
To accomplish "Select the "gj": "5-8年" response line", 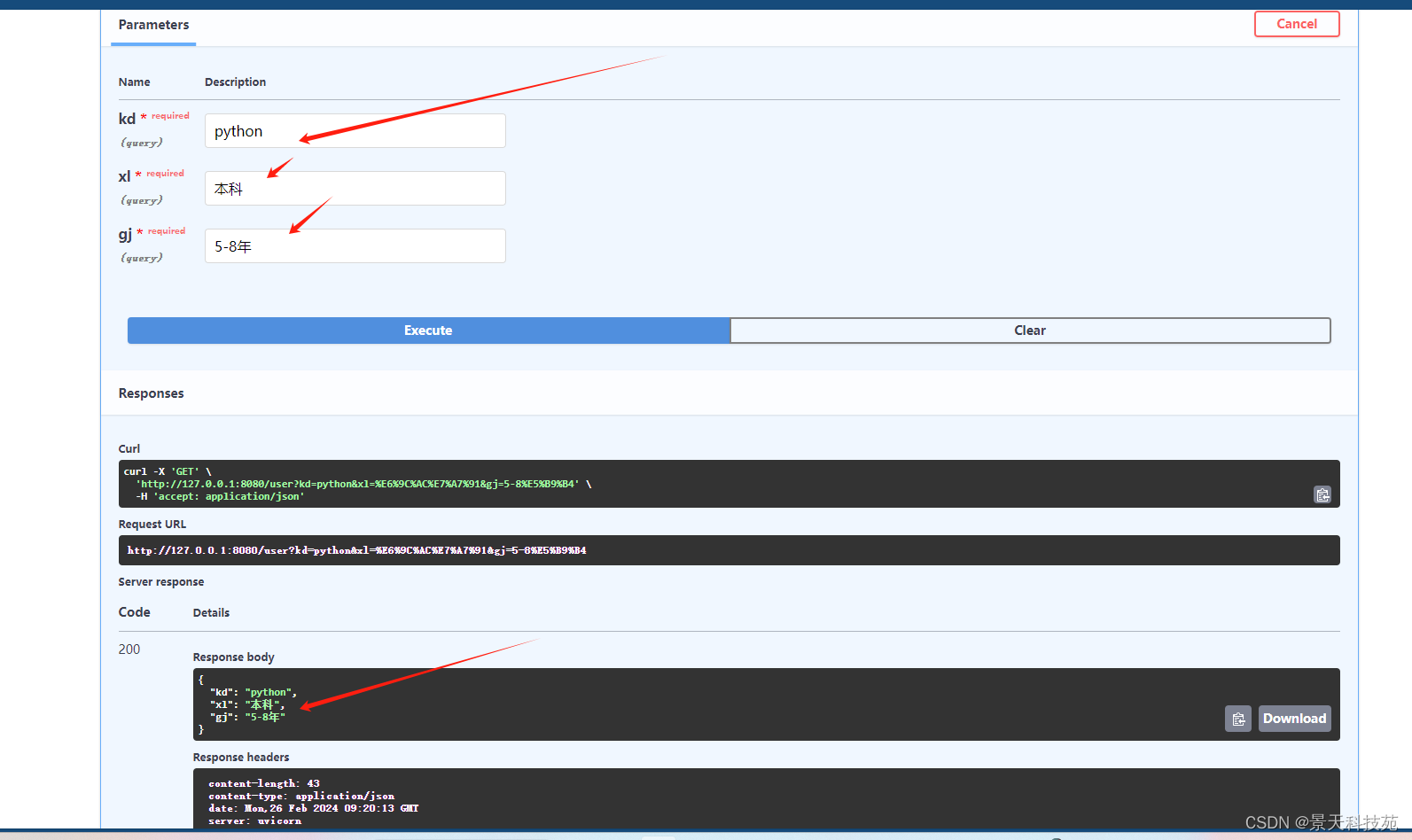I will 247,717.
